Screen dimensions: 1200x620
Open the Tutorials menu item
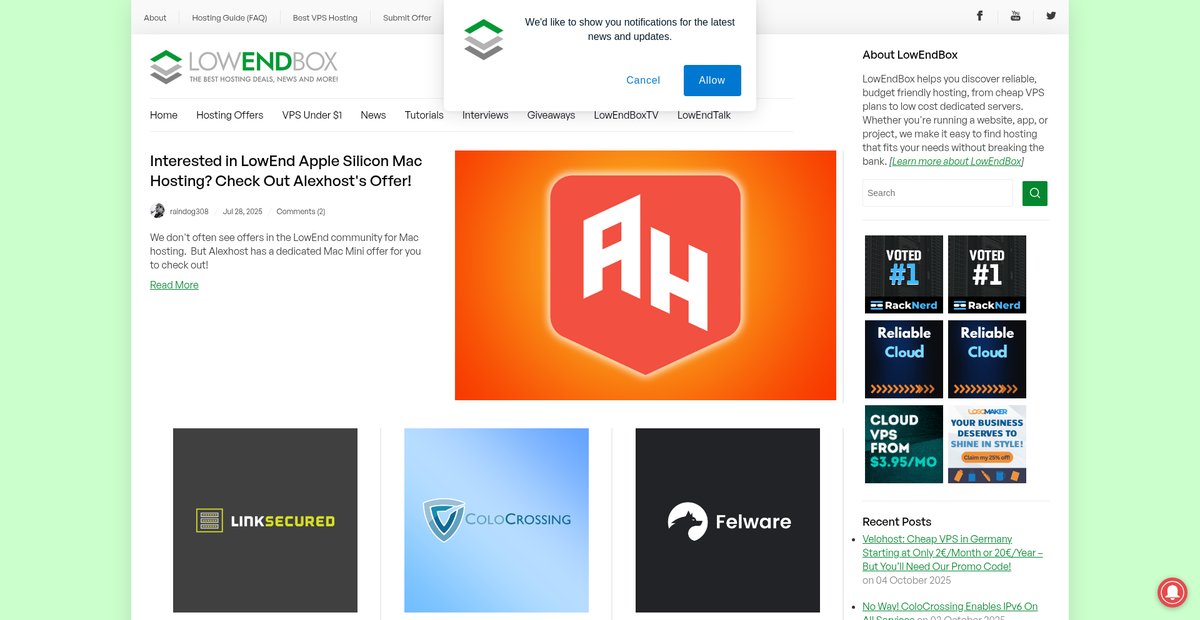[424, 115]
